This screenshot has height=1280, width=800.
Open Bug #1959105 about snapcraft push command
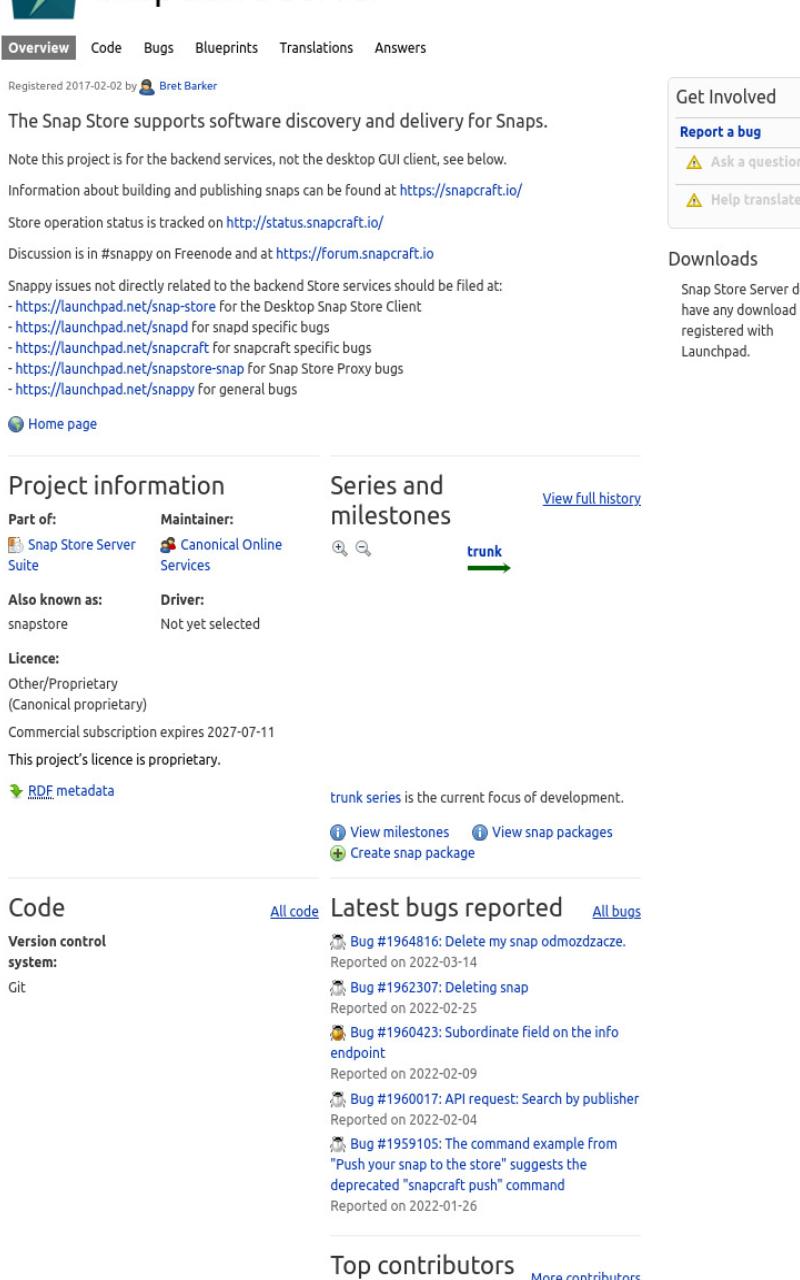pyautogui.click(x=474, y=1164)
